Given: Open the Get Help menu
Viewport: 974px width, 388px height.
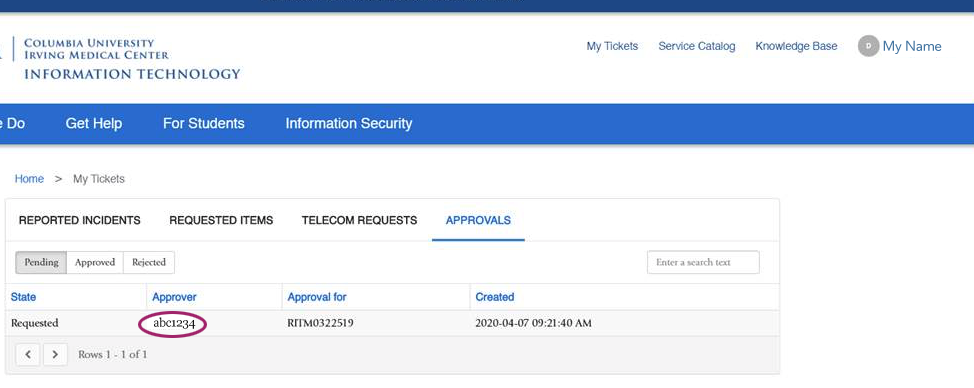Looking at the screenshot, I should point(94,124).
